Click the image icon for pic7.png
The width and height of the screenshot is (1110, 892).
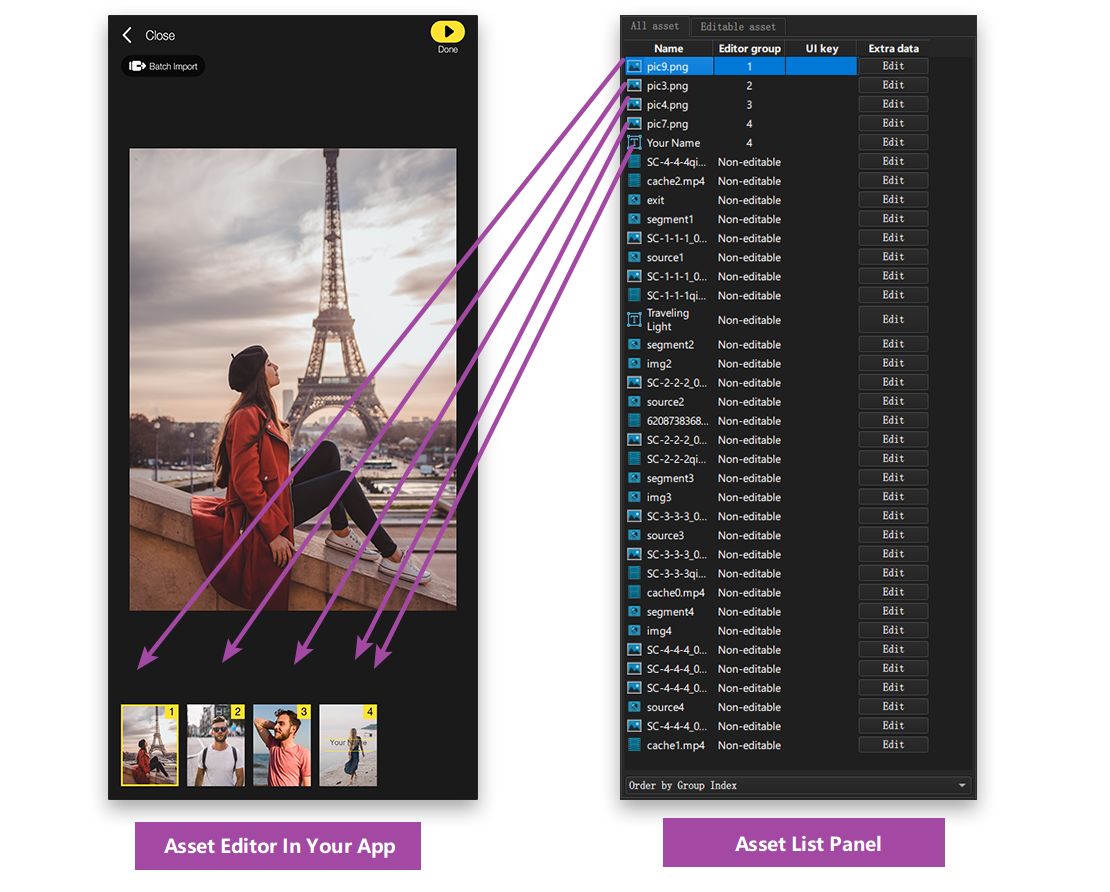[x=634, y=124]
